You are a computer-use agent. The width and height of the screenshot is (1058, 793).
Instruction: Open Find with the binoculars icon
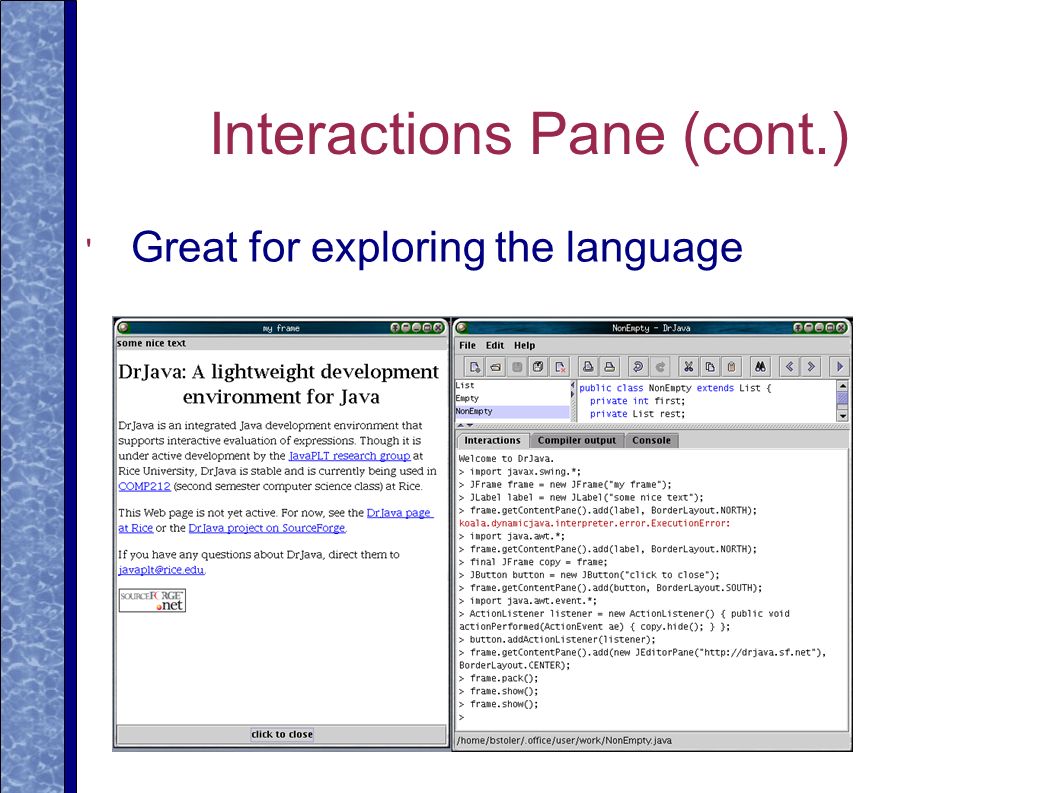(760, 366)
